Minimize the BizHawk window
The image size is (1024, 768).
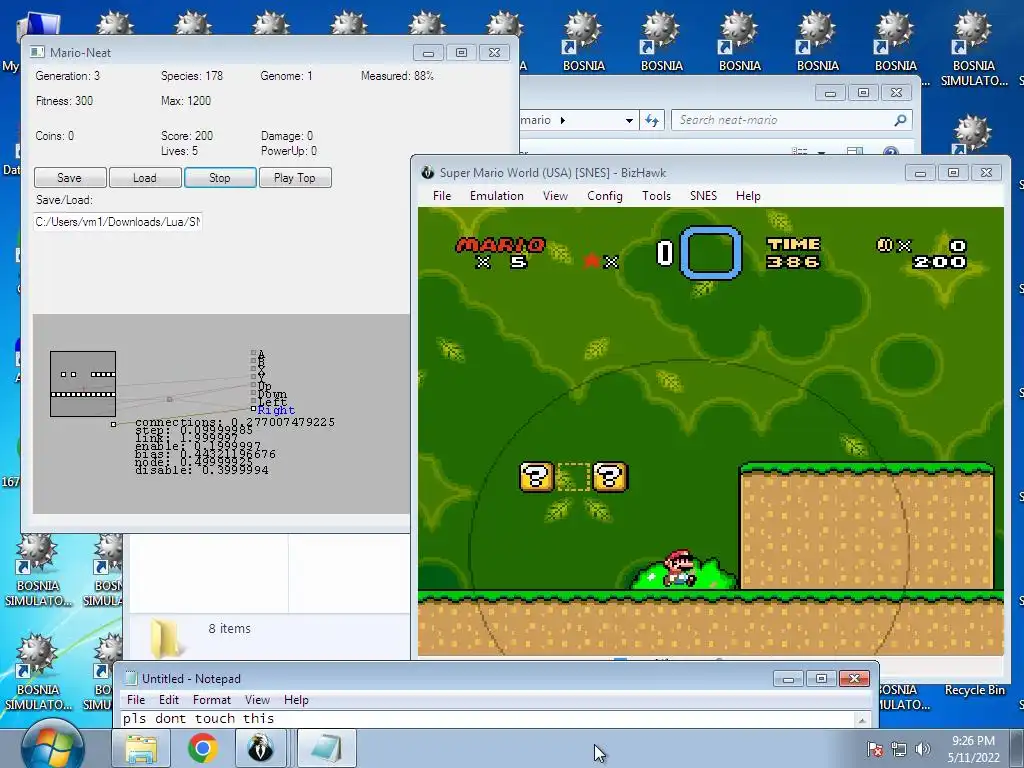click(920, 173)
